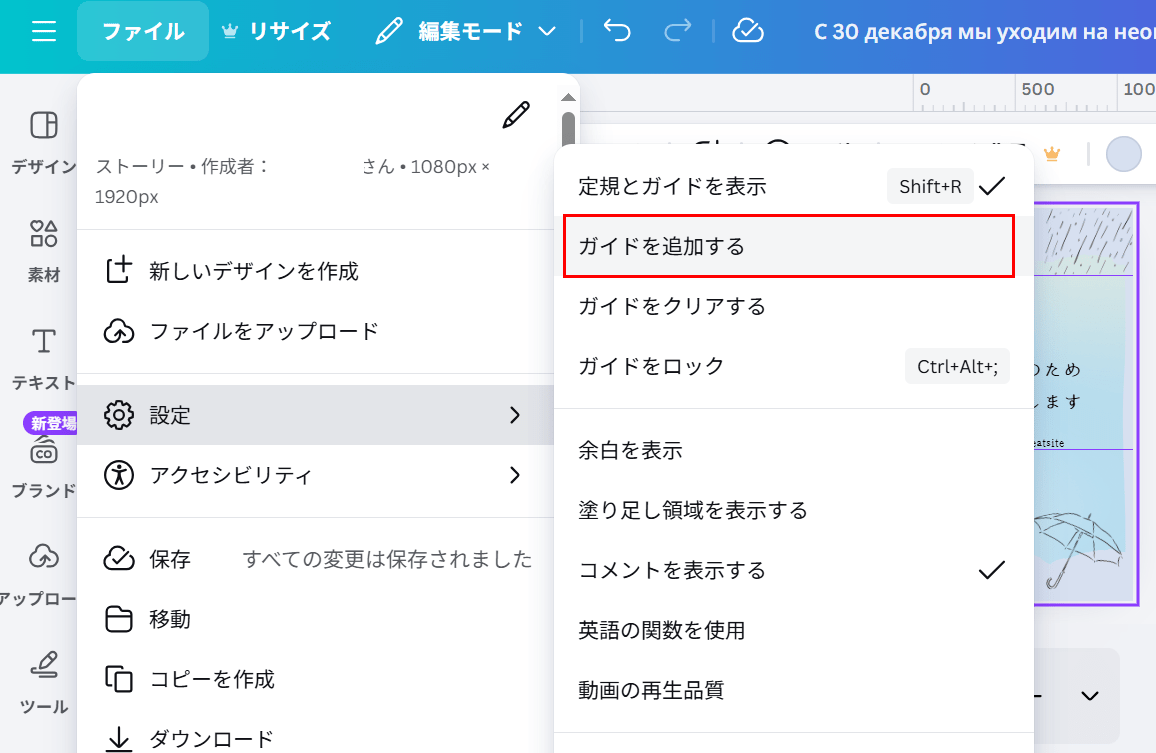Image resolution: width=1156 pixels, height=753 pixels.
Task: Open the ファイル menu
Action: [x=143, y=31]
